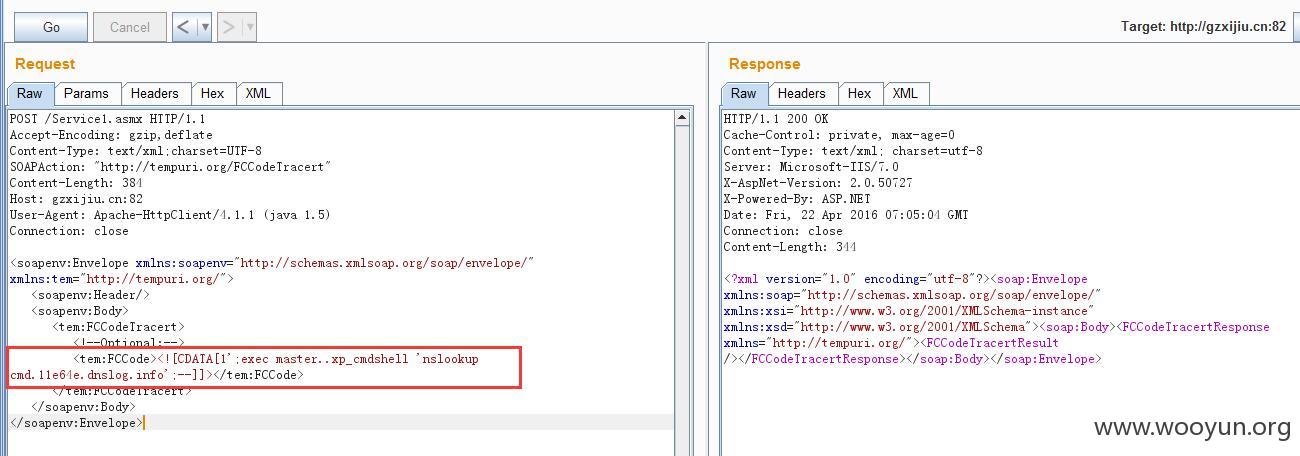Switch to Response Hex tab
The height and width of the screenshot is (456, 1300).
click(859, 93)
